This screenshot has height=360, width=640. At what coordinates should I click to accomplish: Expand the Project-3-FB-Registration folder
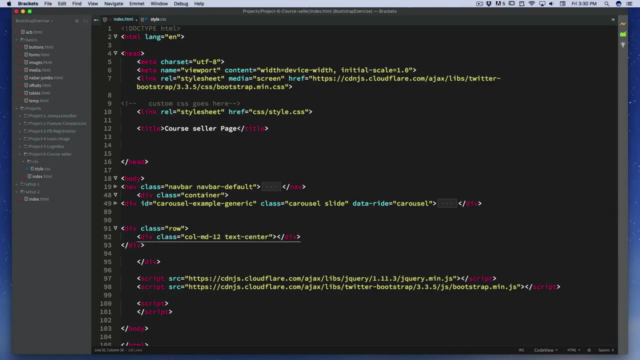click(x=52, y=131)
